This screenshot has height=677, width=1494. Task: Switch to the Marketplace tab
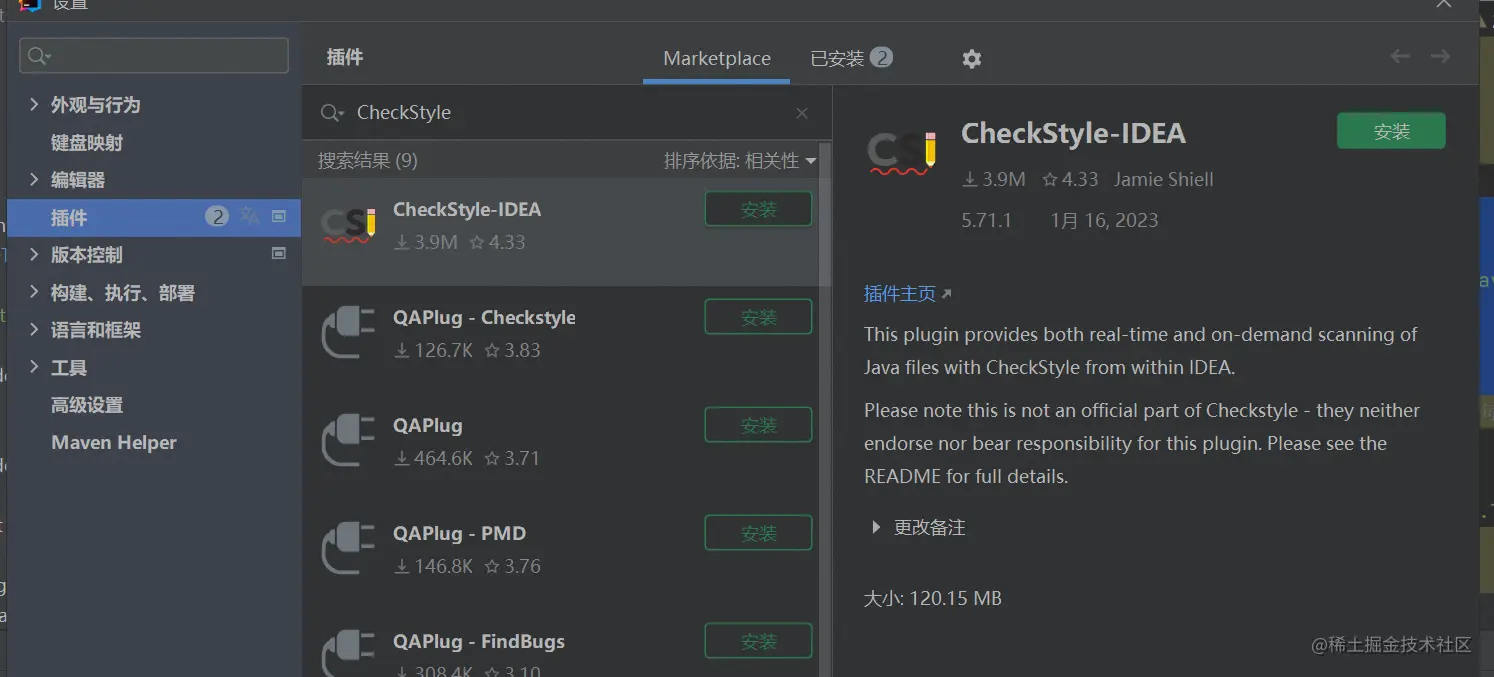point(717,59)
